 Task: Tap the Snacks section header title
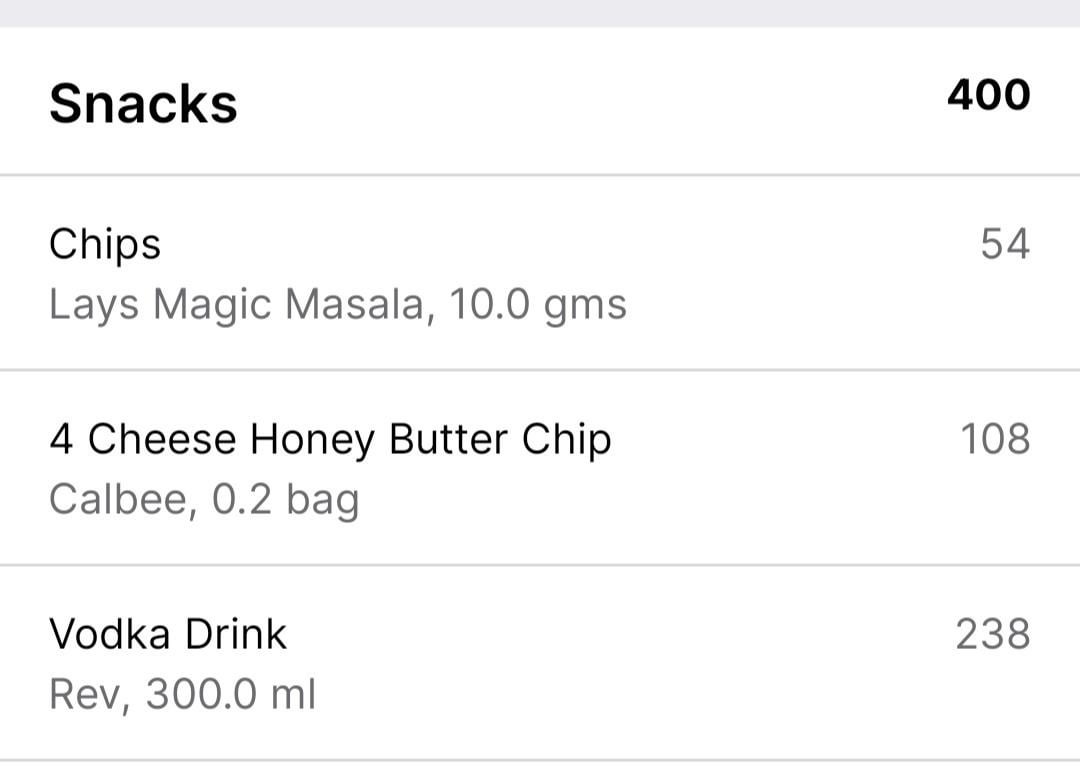[x=143, y=103]
